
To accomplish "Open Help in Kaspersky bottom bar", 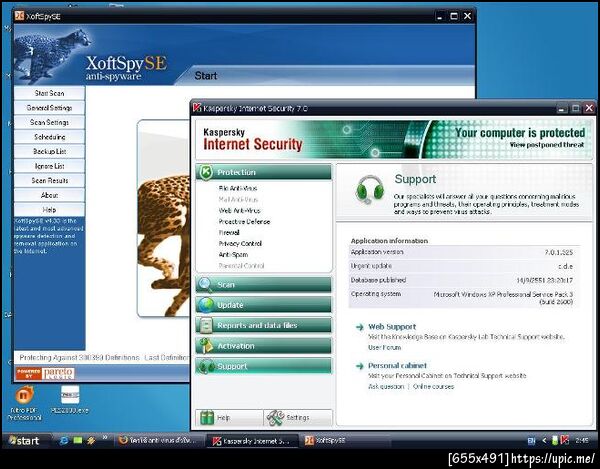I will point(230,418).
